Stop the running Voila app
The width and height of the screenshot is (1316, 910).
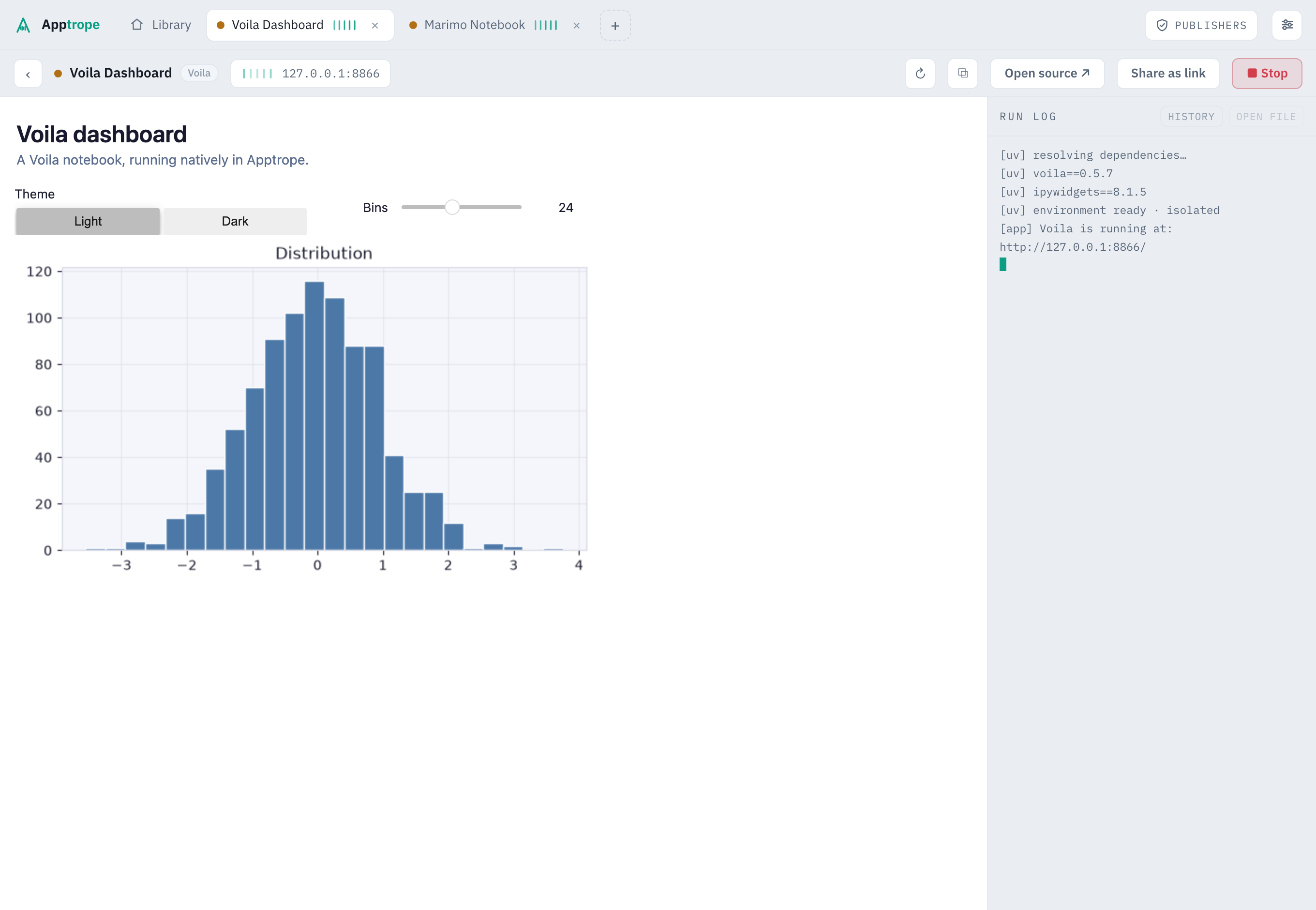1267,74
